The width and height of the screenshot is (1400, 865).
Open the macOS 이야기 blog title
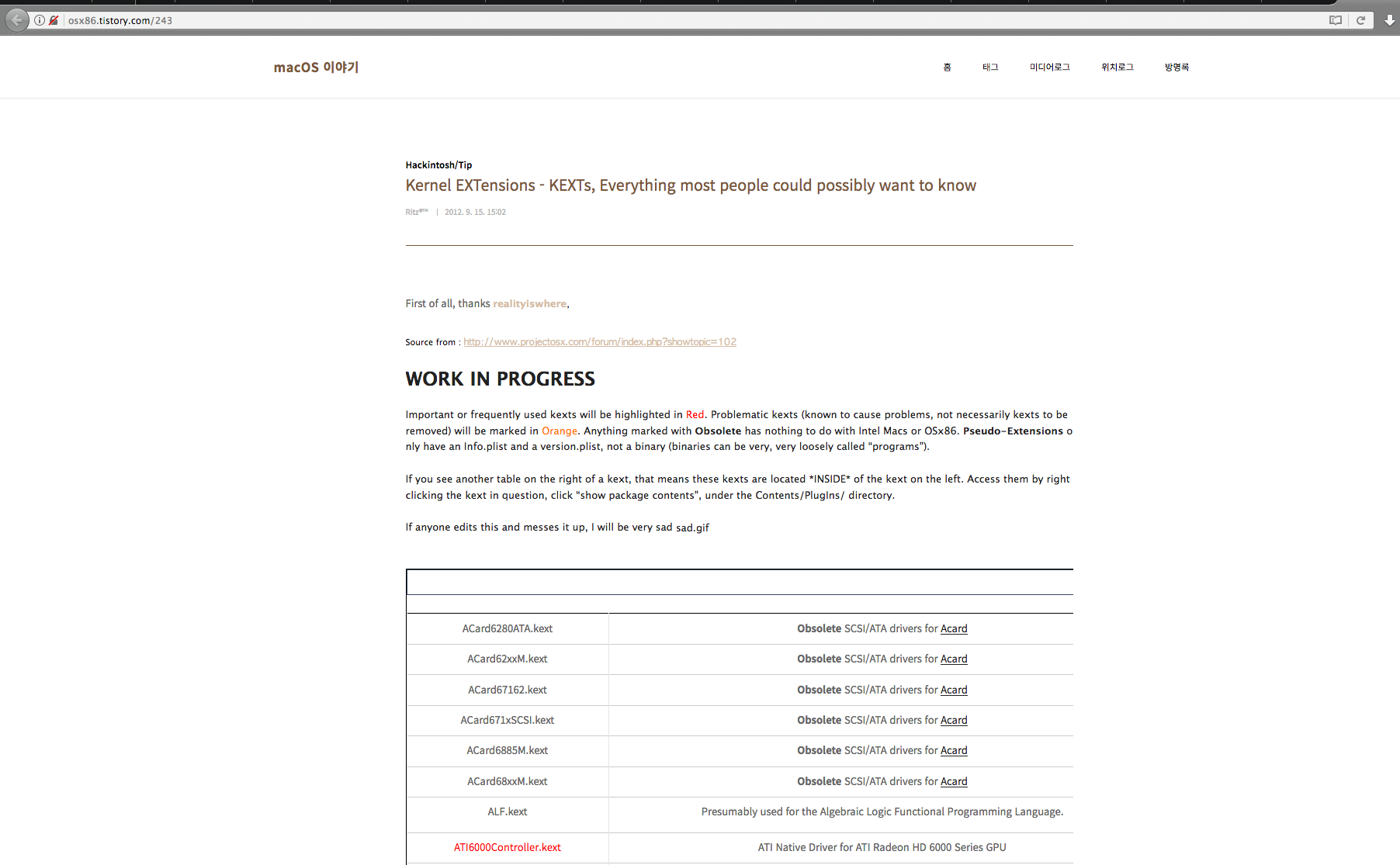316,67
